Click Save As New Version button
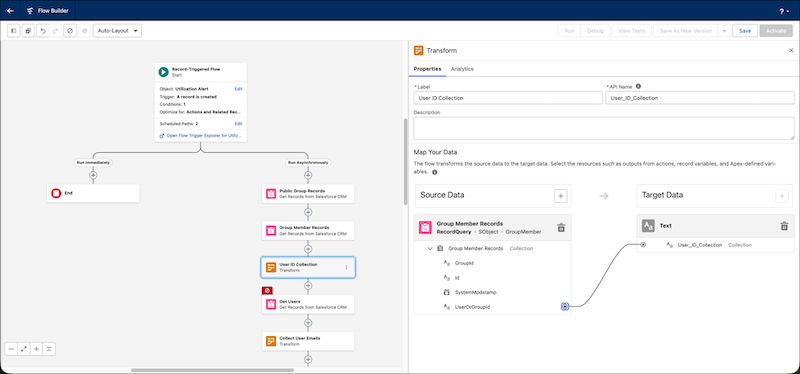Viewport: 800px width, 374px height. tap(685, 31)
